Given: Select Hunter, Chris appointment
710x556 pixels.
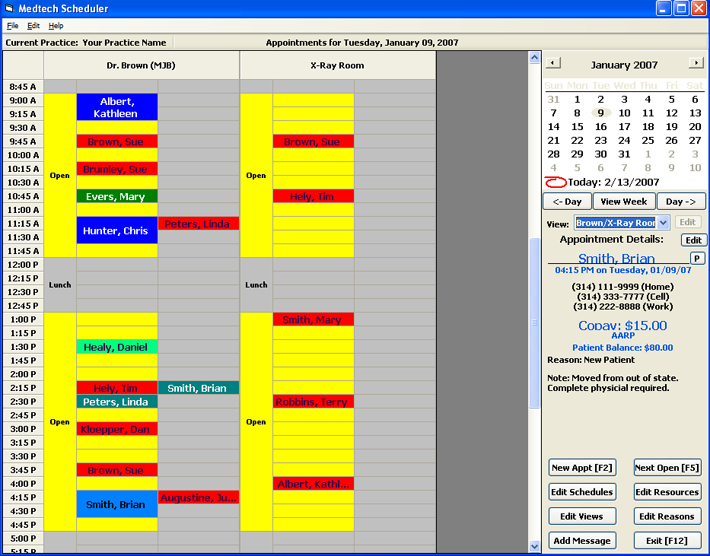Looking at the screenshot, I should pos(117,230).
